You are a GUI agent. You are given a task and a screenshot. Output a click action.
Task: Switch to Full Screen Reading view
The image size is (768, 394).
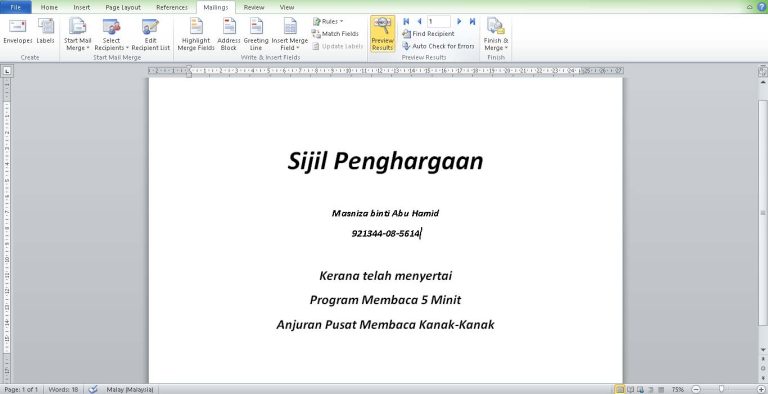point(630,390)
